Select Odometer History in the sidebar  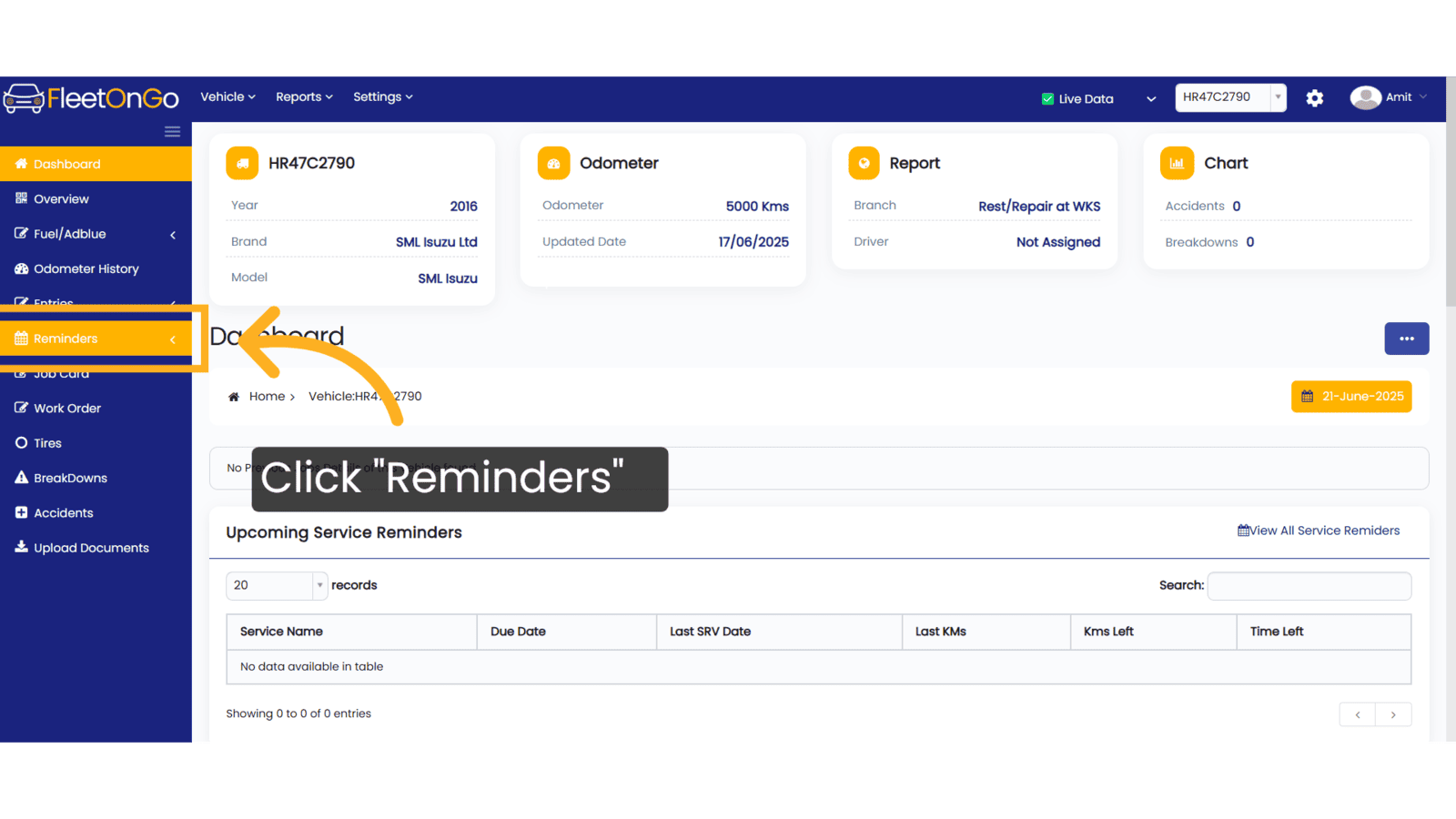[96, 268]
